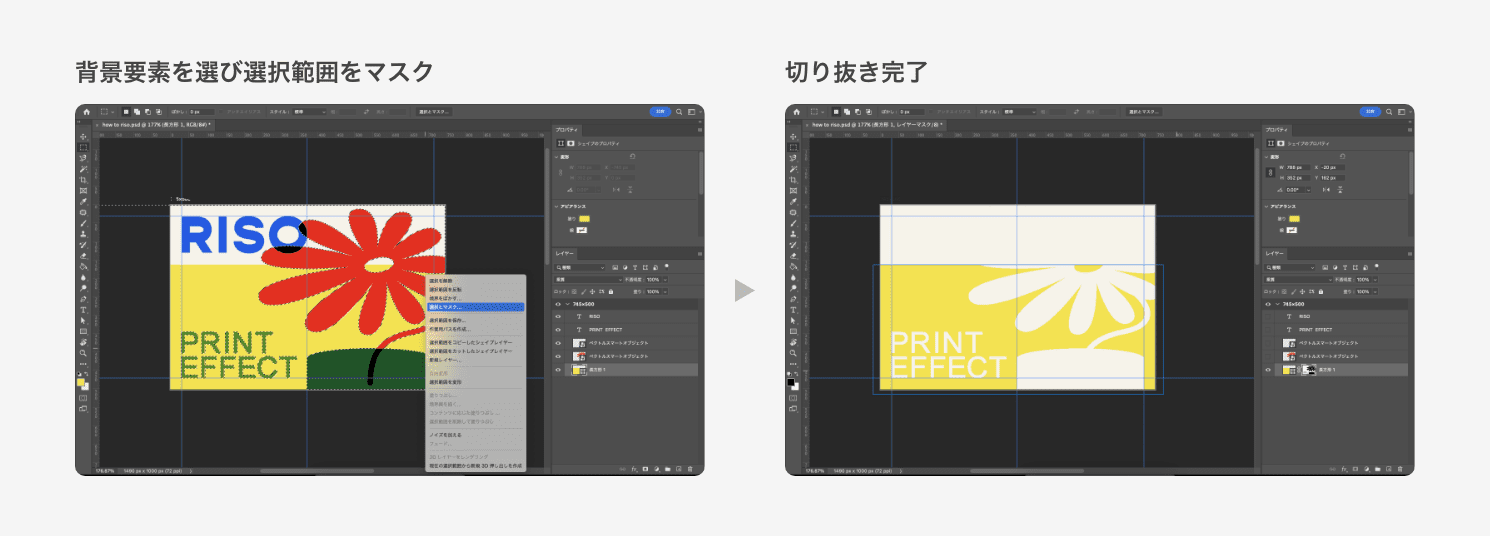The image size is (1490, 536).
Task: Click yellow fill swatch in right Properties panel
Action: point(1294,219)
